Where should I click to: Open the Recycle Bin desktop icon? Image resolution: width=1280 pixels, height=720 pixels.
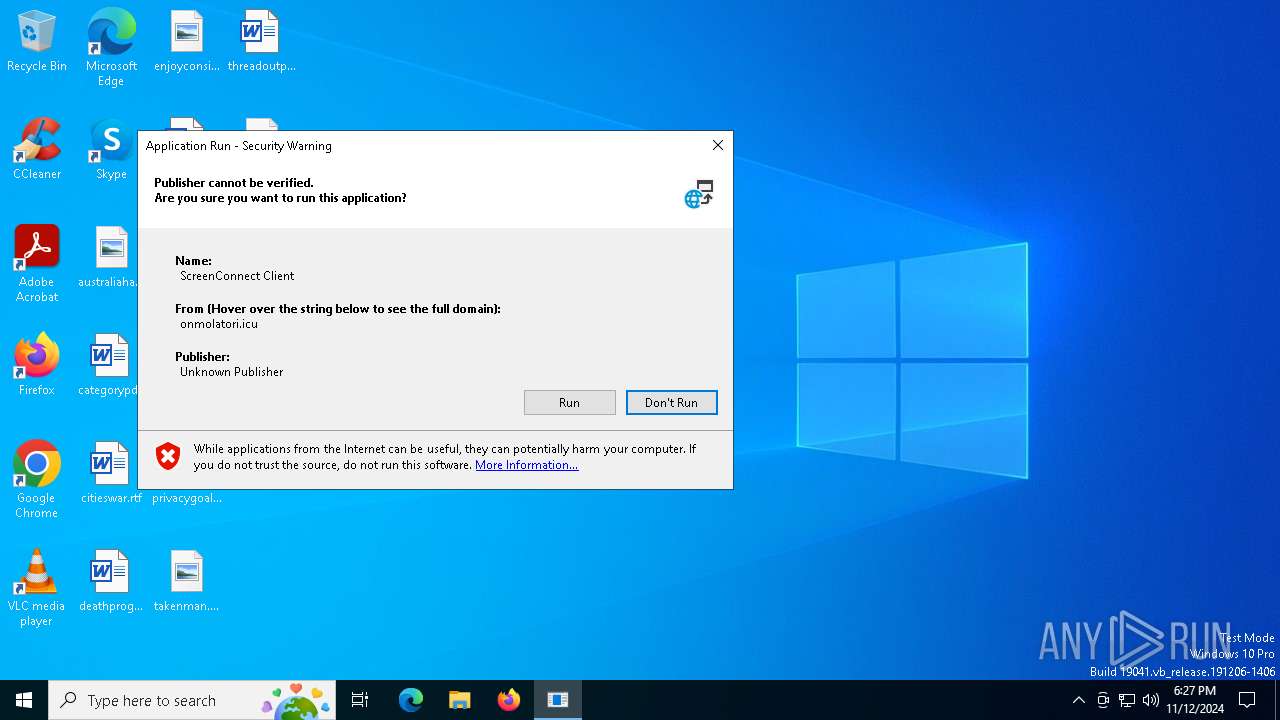click(37, 42)
